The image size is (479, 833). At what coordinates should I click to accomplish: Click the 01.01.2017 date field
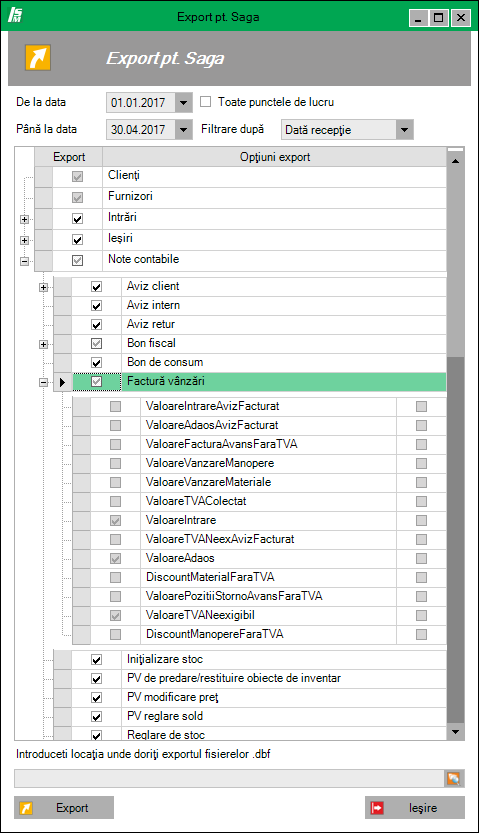pos(141,103)
